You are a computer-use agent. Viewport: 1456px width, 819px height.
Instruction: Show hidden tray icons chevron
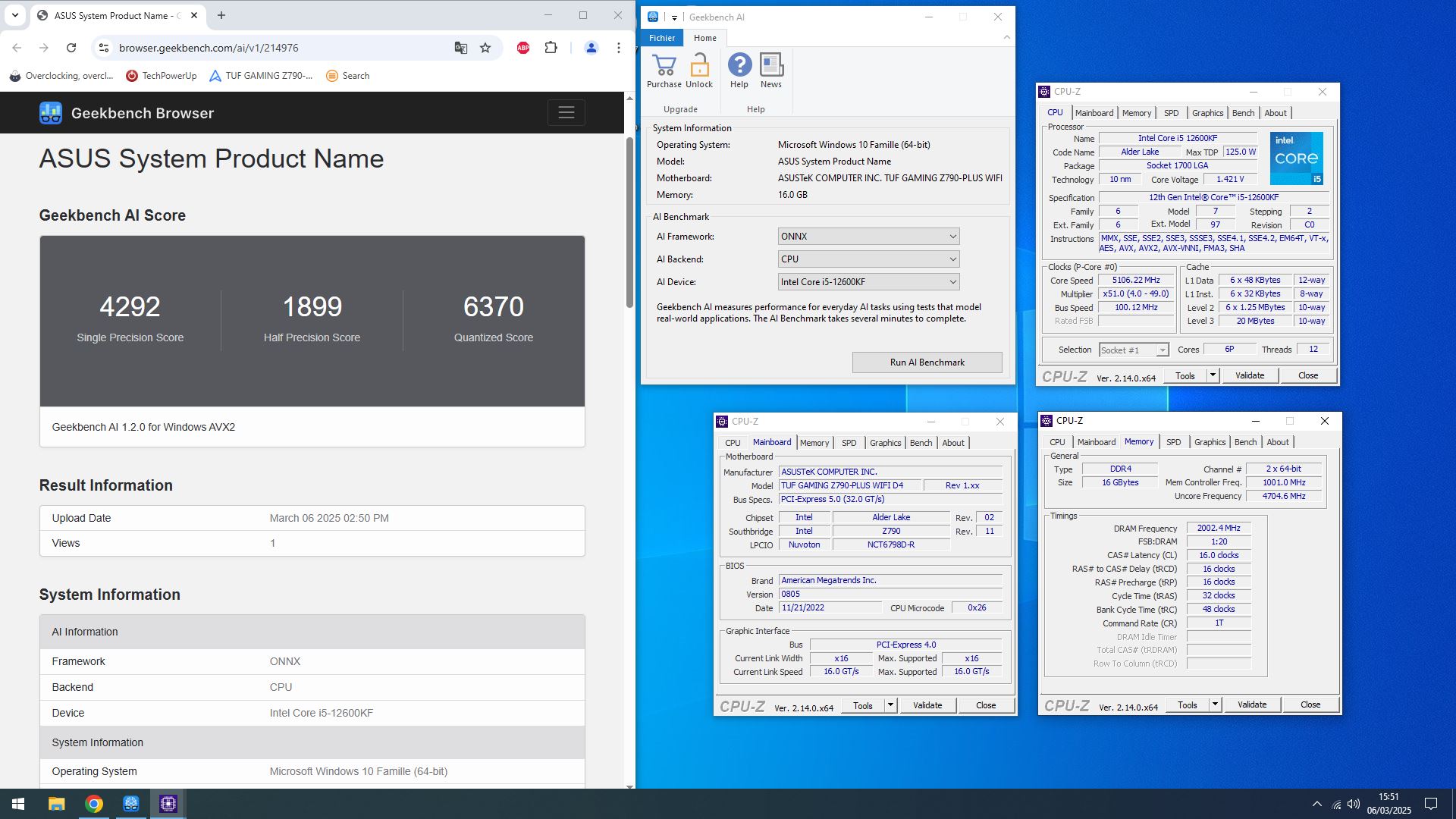click(1317, 804)
